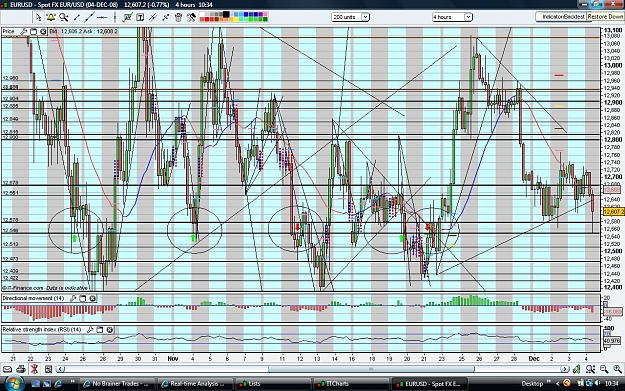
Task: Open the Windows Start orb
Action: coord(14,383)
